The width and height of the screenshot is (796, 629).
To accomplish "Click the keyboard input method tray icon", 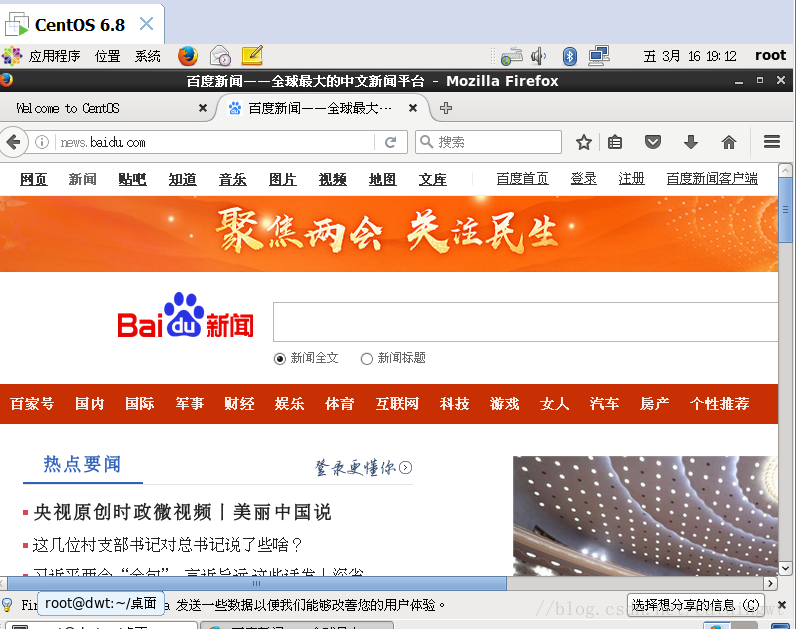I will tap(511, 56).
